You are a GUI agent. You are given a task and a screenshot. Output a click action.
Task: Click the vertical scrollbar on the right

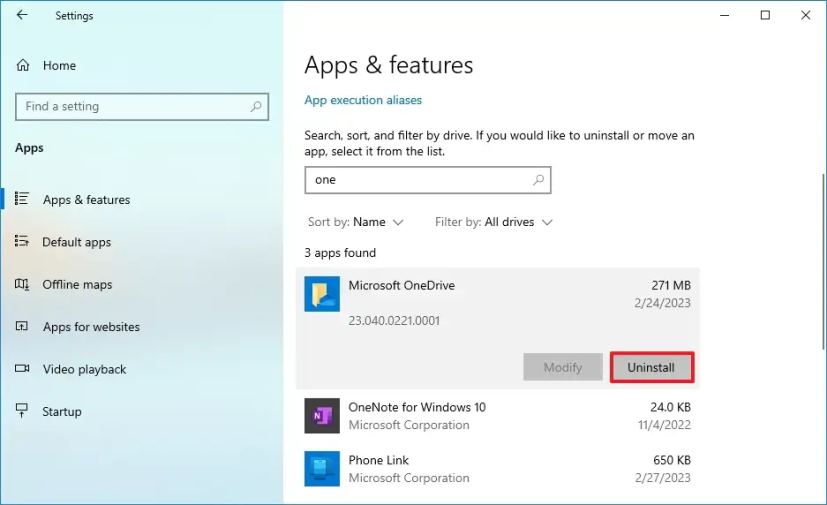click(823, 261)
